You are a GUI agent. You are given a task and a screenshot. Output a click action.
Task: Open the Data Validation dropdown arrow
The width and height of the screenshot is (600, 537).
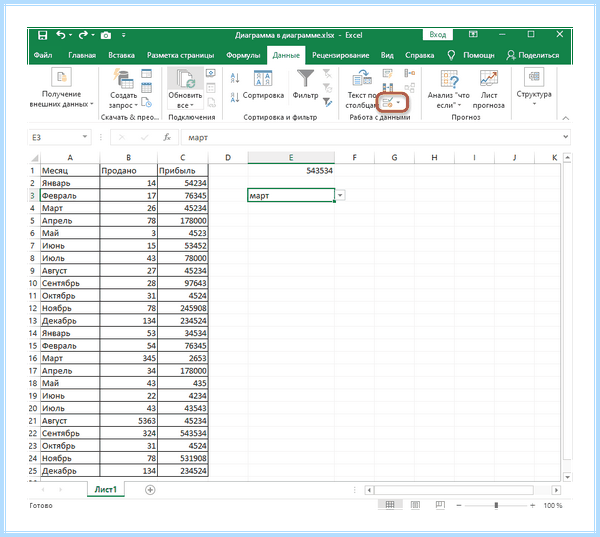tap(398, 102)
